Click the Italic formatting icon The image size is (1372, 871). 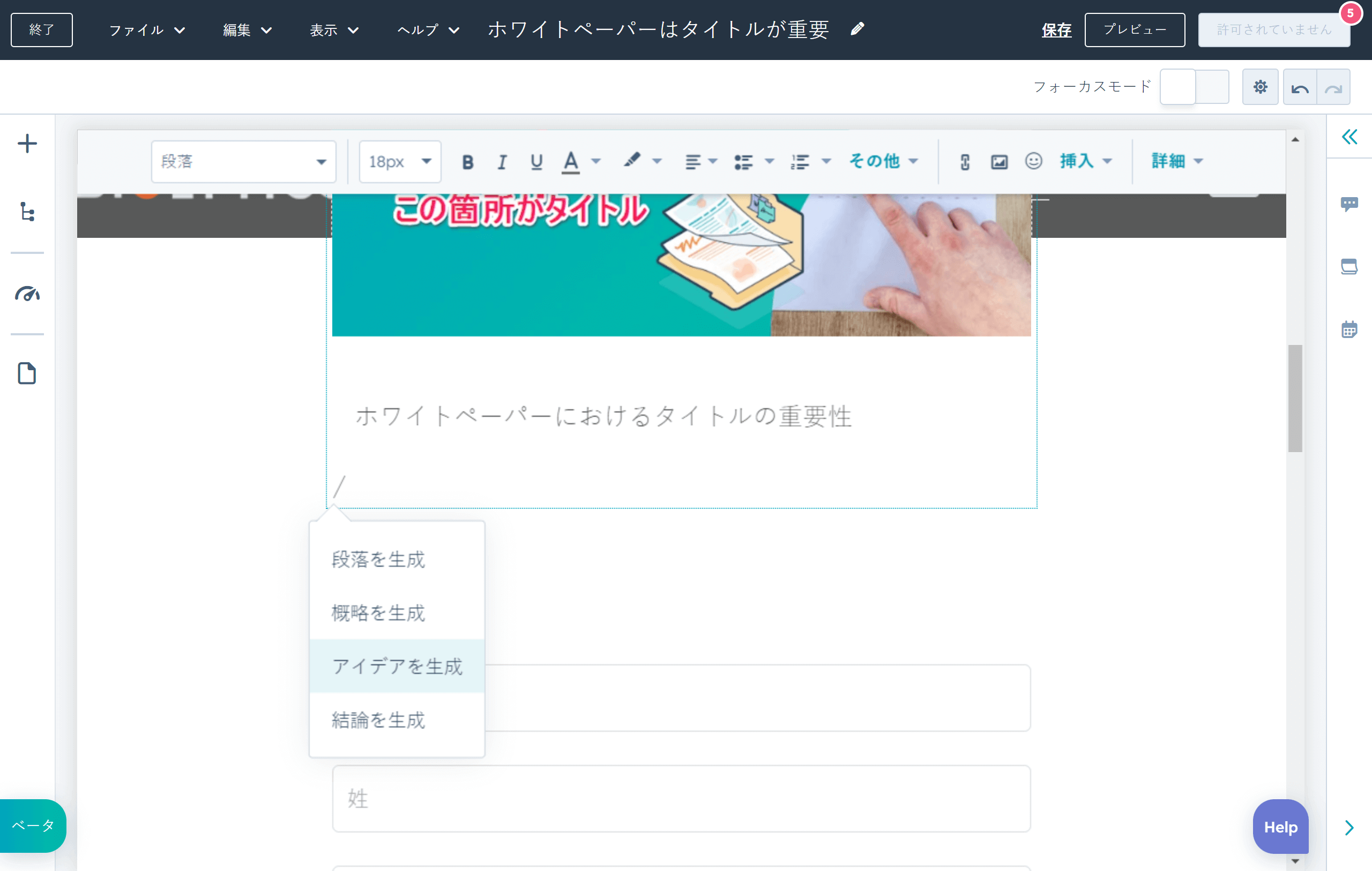502,162
